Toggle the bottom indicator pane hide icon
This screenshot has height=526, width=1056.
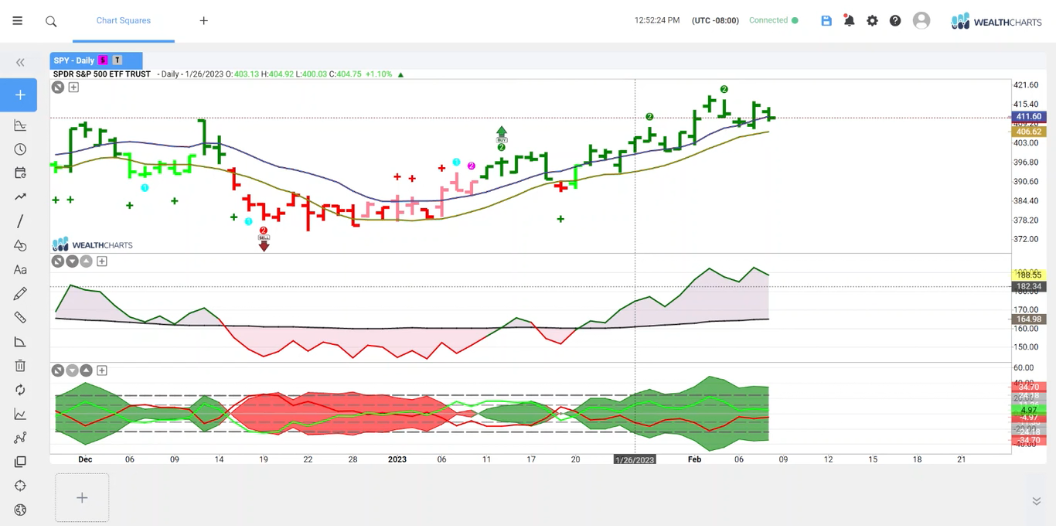point(59,370)
